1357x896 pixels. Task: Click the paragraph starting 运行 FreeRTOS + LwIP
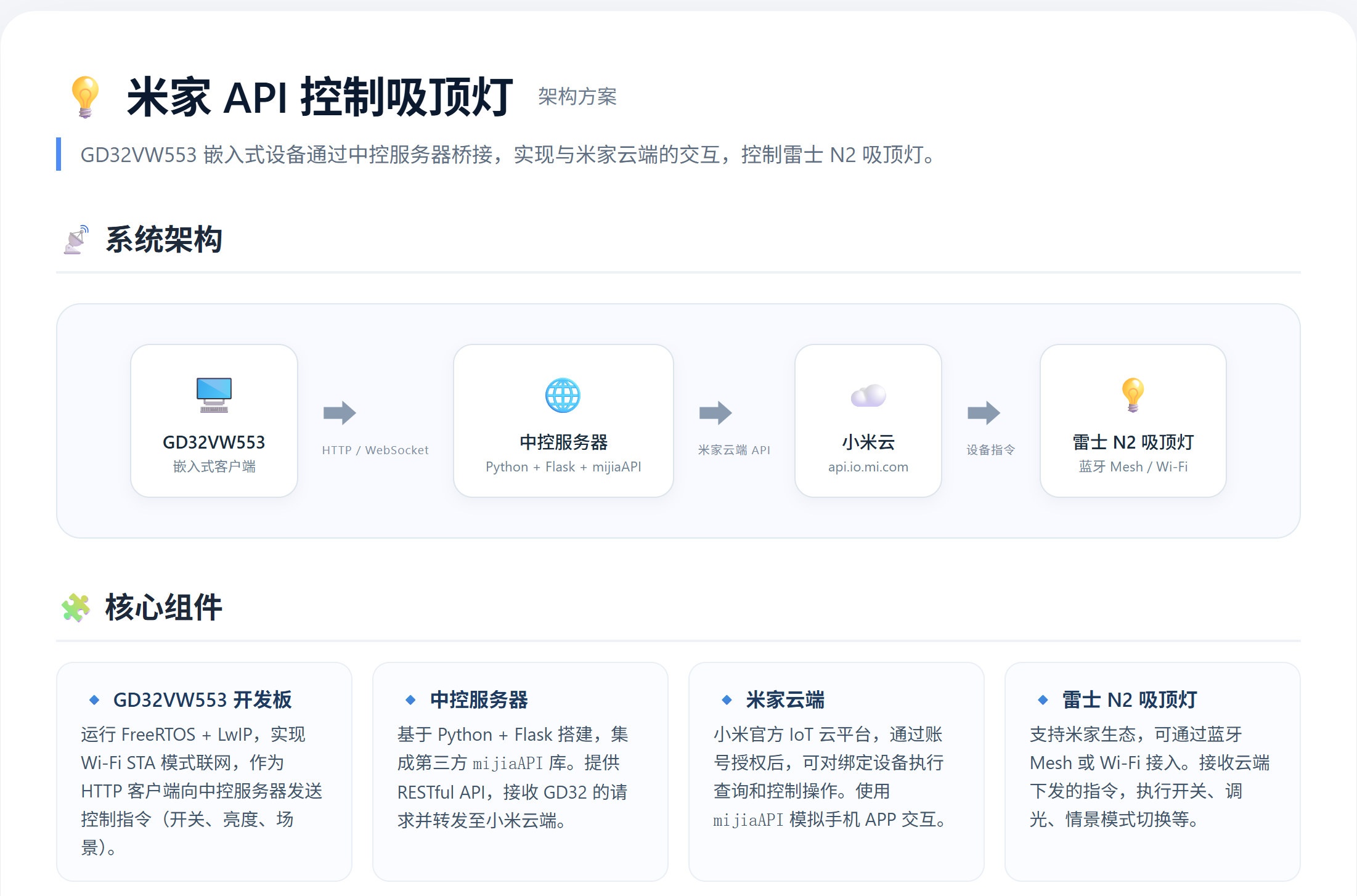tap(202, 791)
